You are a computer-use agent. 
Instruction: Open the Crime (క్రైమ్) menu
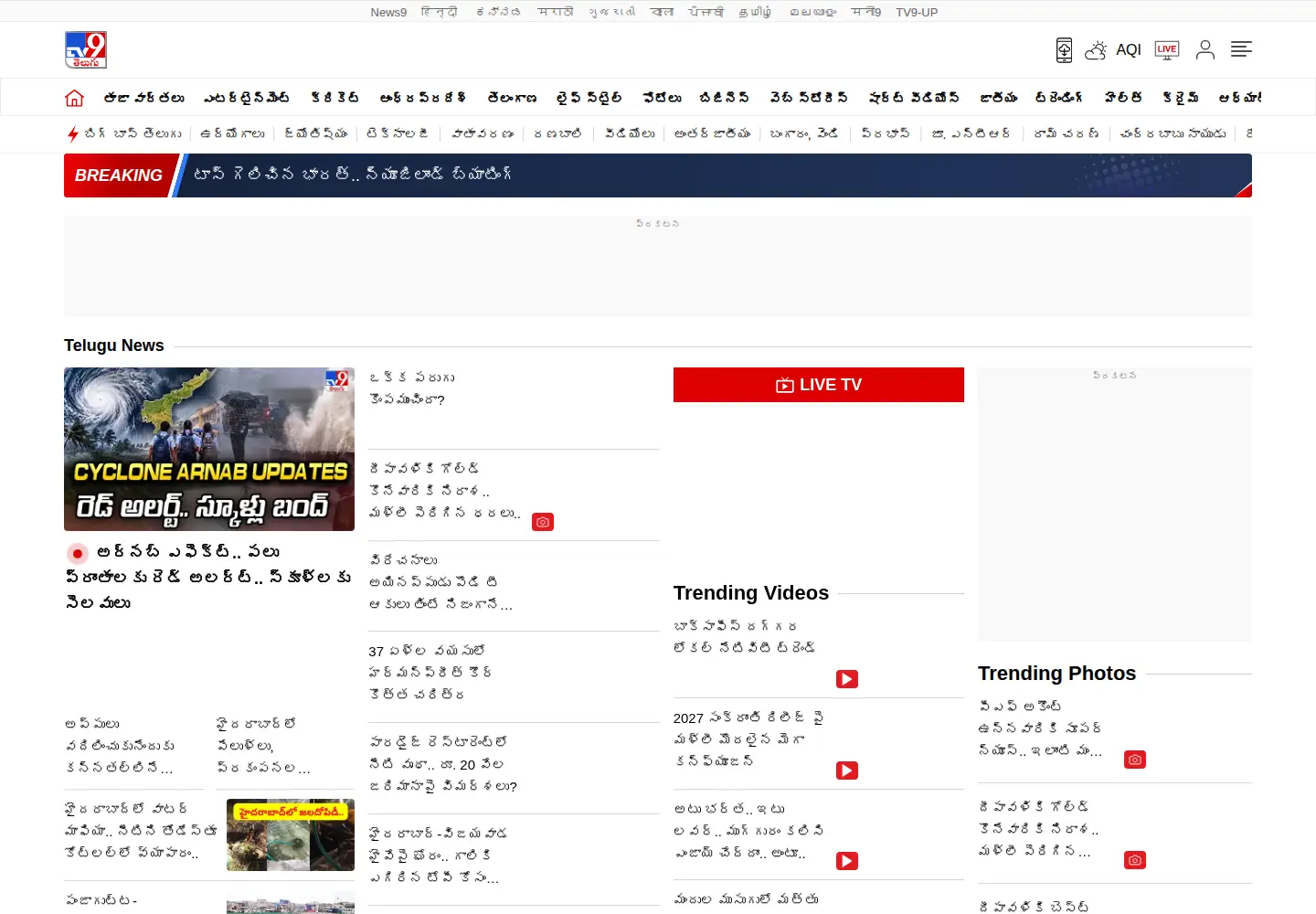pos(1181,98)
